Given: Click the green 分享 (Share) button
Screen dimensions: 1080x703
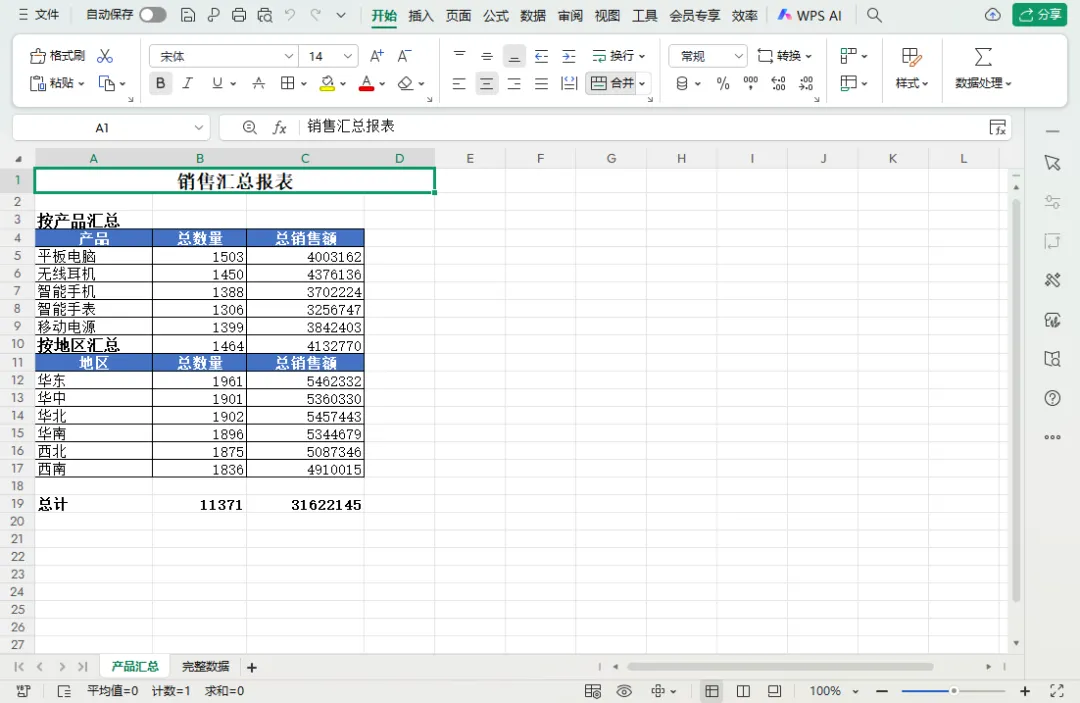Looking at the screenshot, I should pyautogui.click(x=1038, y=15).
